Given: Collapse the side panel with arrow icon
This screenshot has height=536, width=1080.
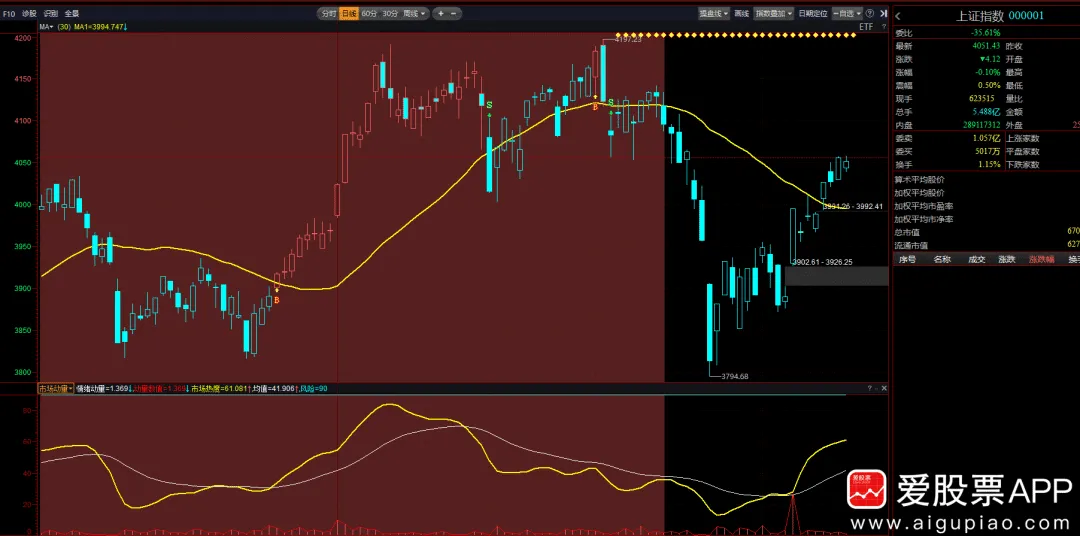Looking at the screenshot, I should click(883, 13).
